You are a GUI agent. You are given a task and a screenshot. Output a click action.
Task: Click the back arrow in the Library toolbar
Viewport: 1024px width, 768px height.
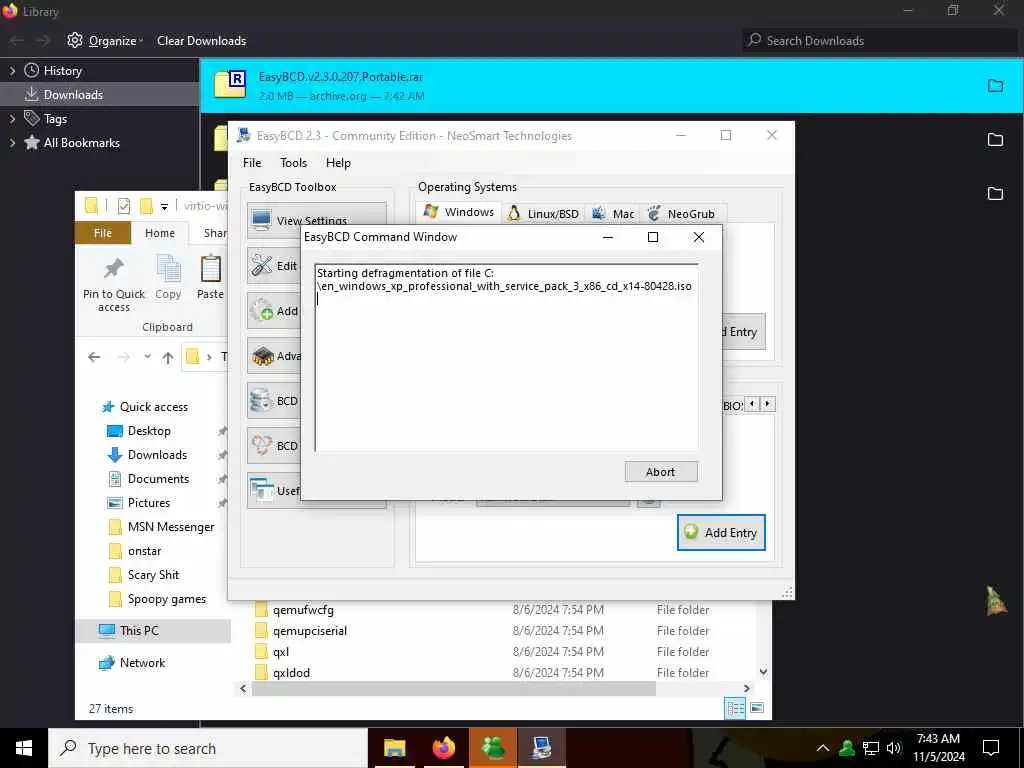[x=17, y=40]
